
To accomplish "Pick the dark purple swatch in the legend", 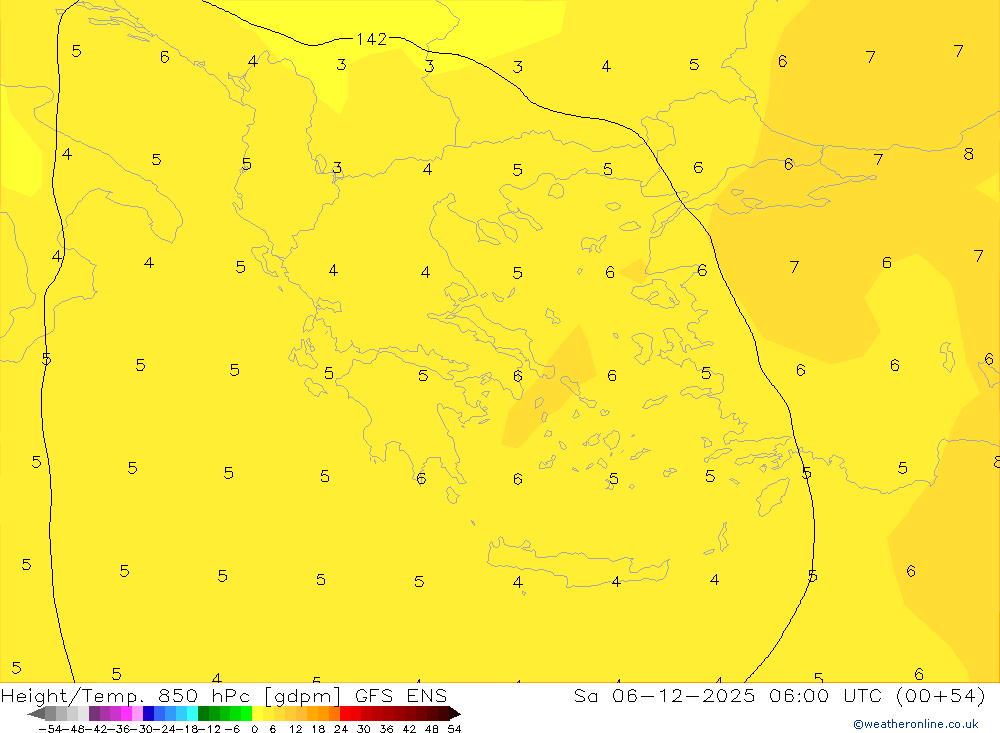I will click(x=94, y=713).
